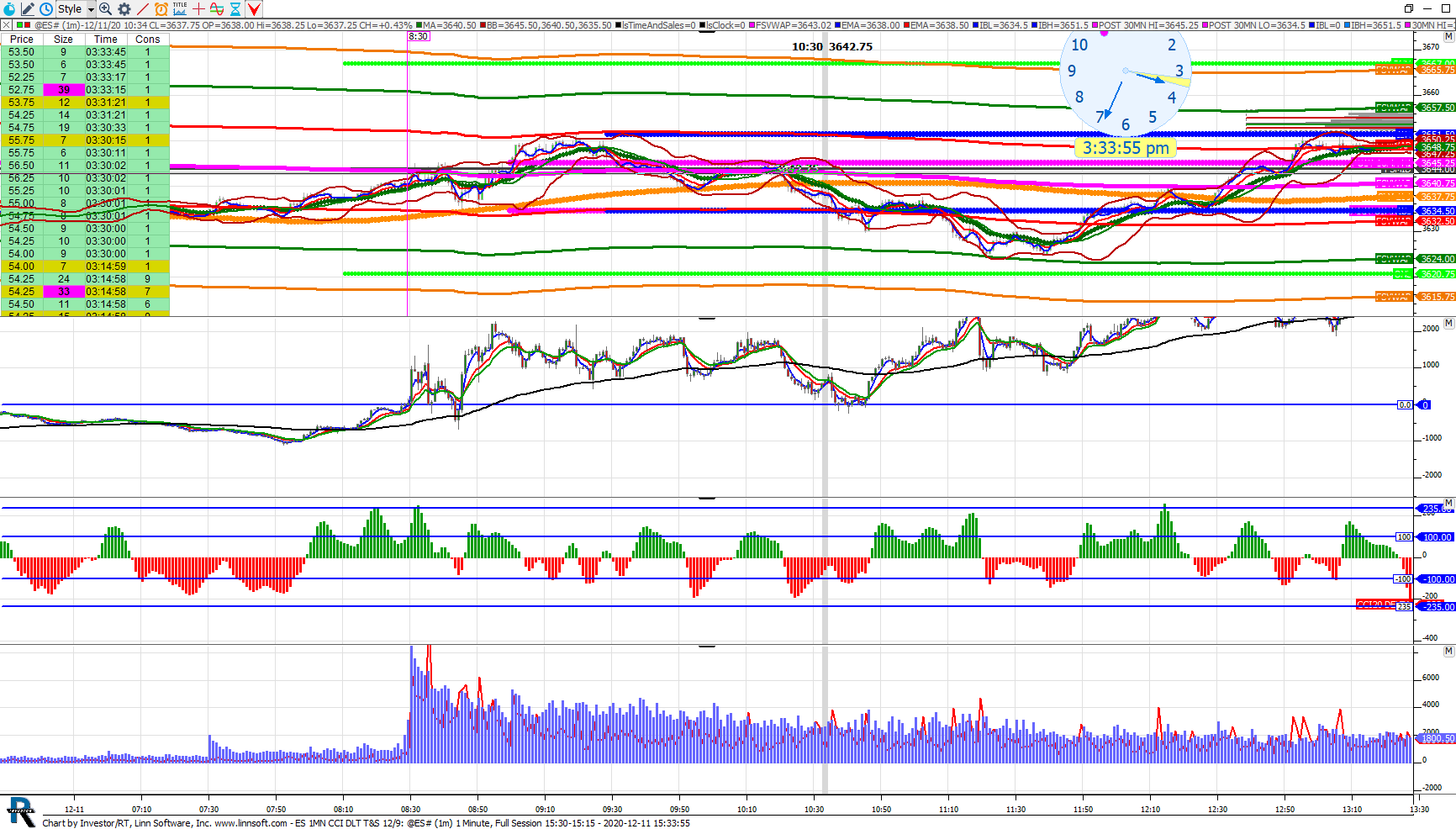Click green MA=3640.50 legend swatch
The width and height of the screenshot is (1456, 829).
click(x=419, y=25)
